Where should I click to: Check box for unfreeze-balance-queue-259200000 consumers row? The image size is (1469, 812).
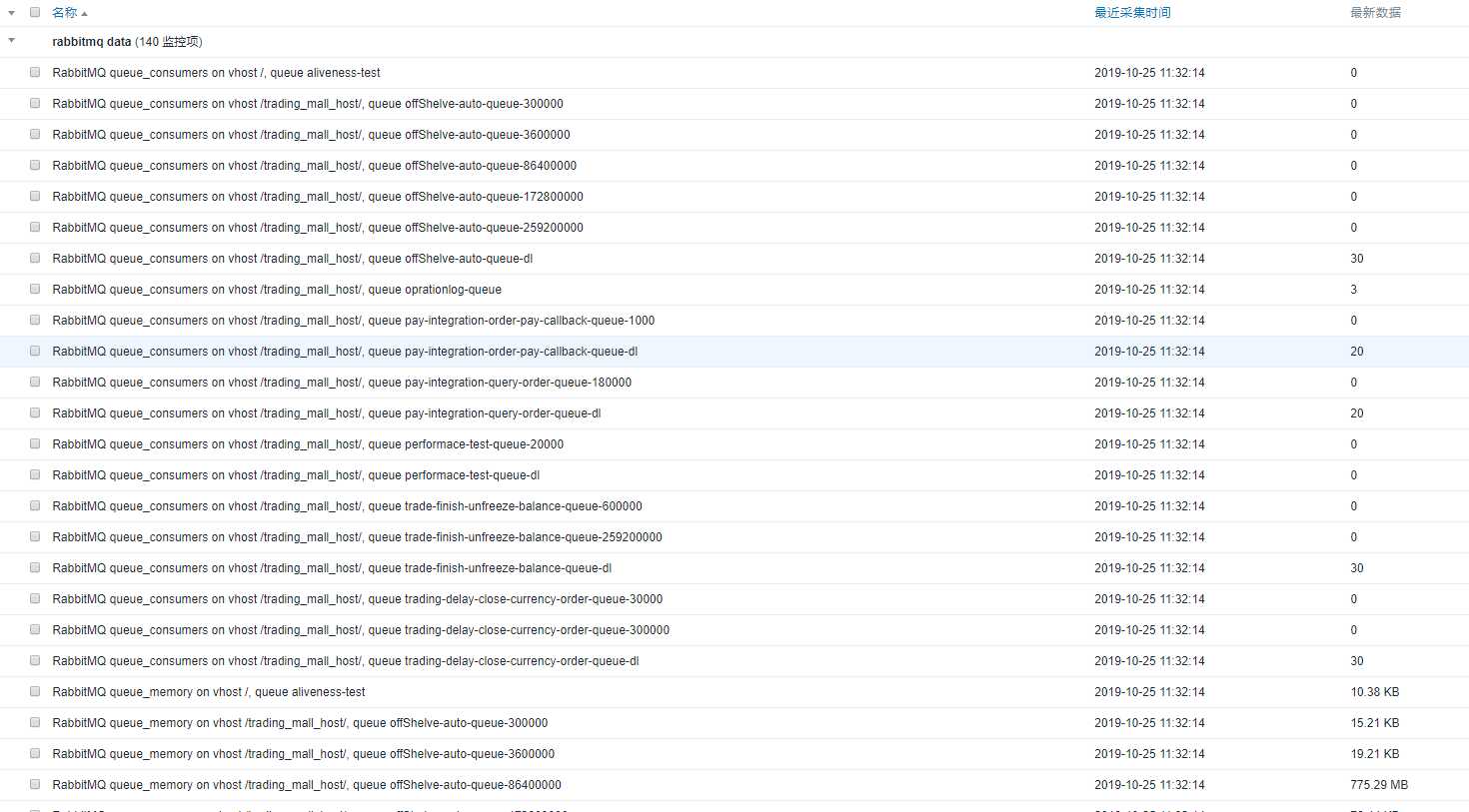tap(35, 536)
